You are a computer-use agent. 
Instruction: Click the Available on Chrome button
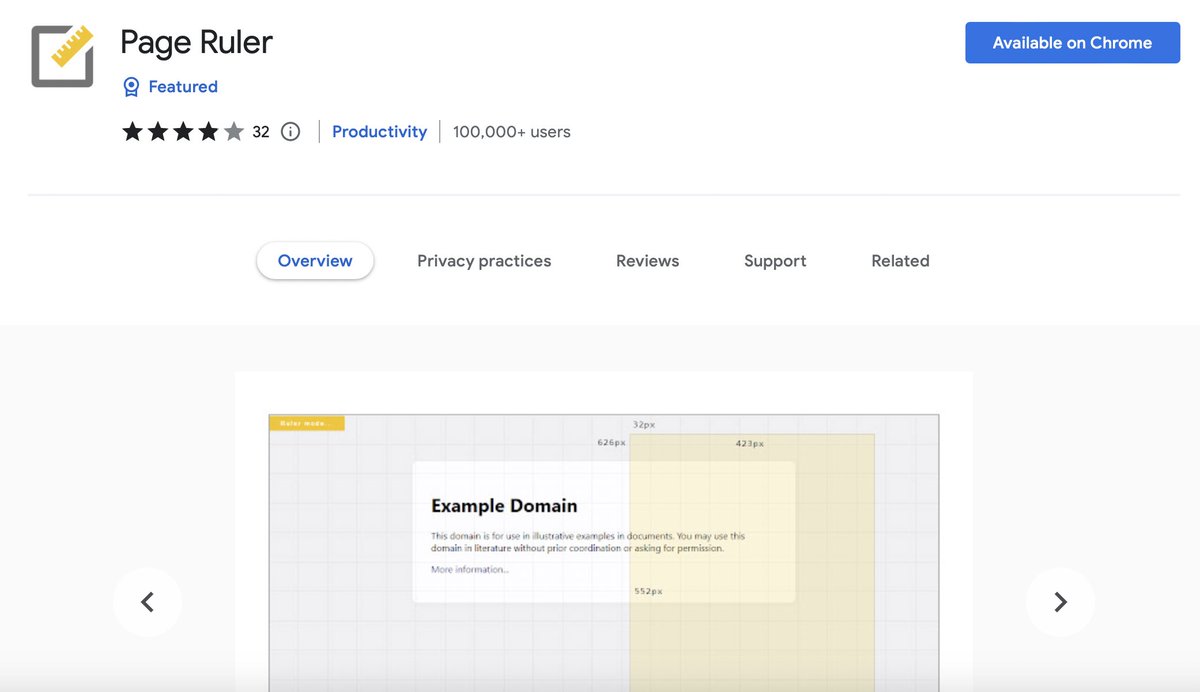(x=1072, y=42)
